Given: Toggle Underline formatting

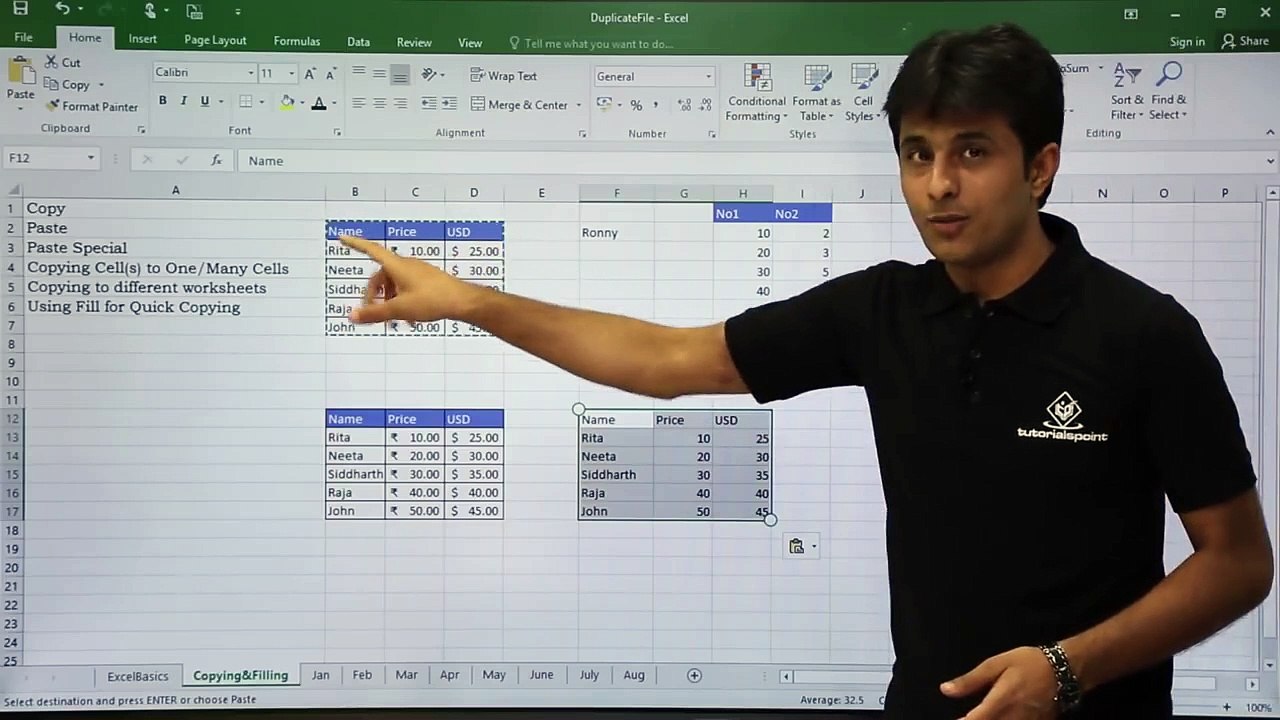Looking at the screenshot, I should (x=205, y=101).
